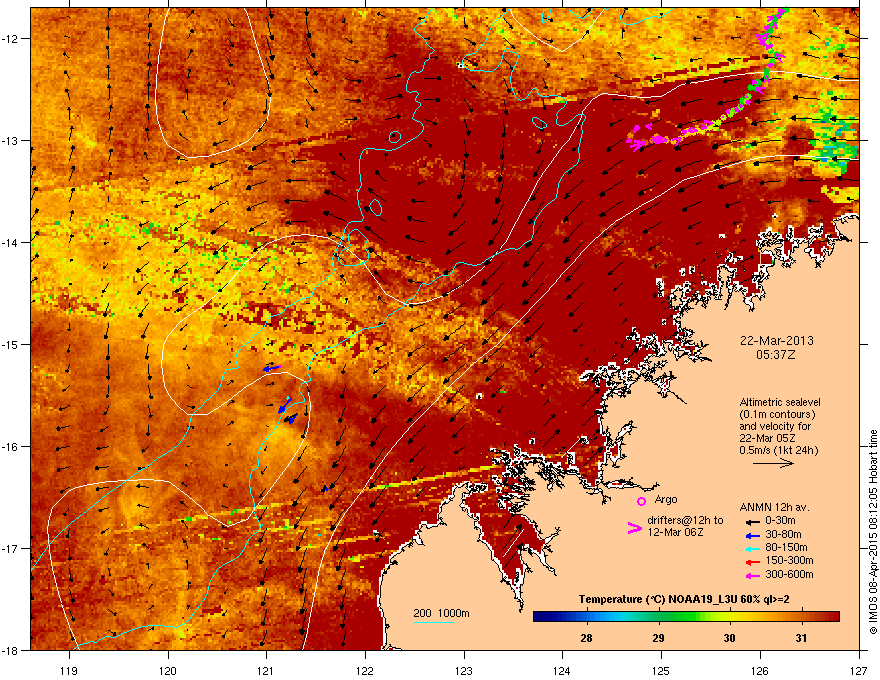This screenshot has height=680, width=880.
Task: Click the latitude axis label -18
Action: point(10,650)
